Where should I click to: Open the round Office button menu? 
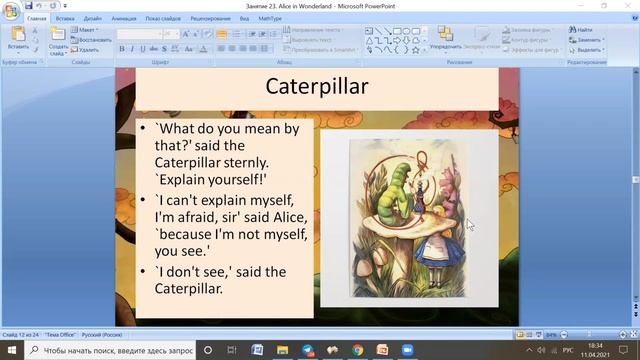(x=11, y=10)
